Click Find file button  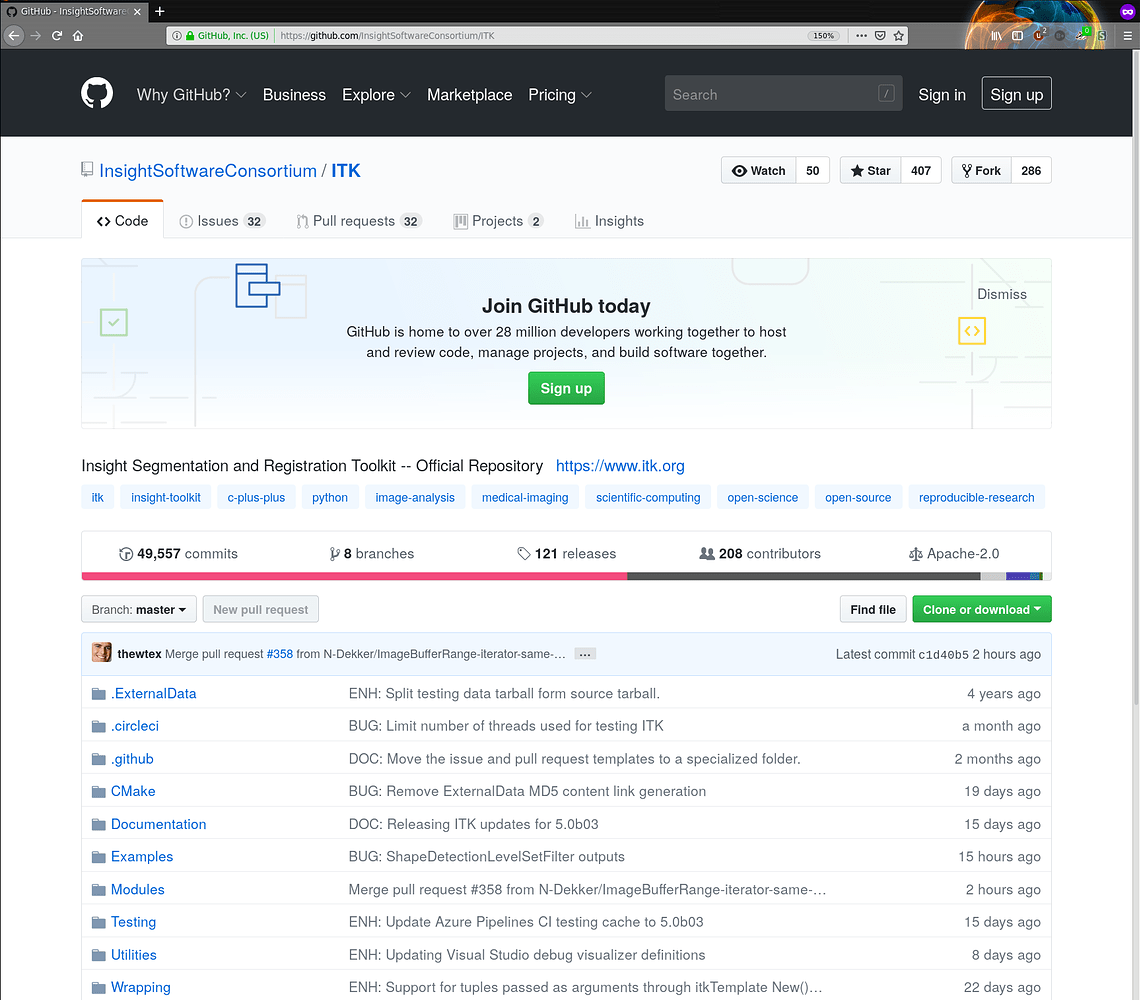872,609
